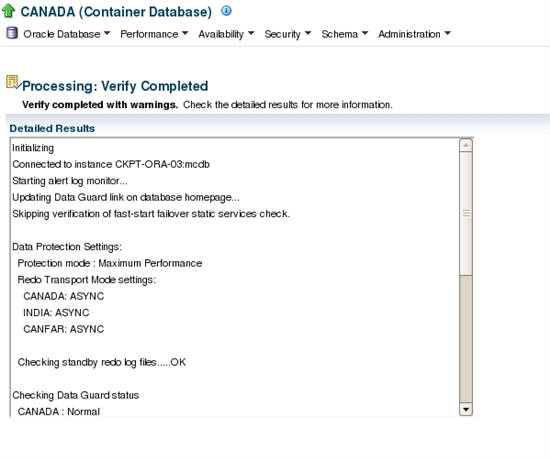
Task: Open the Administration menu
Action: point(409,34)
